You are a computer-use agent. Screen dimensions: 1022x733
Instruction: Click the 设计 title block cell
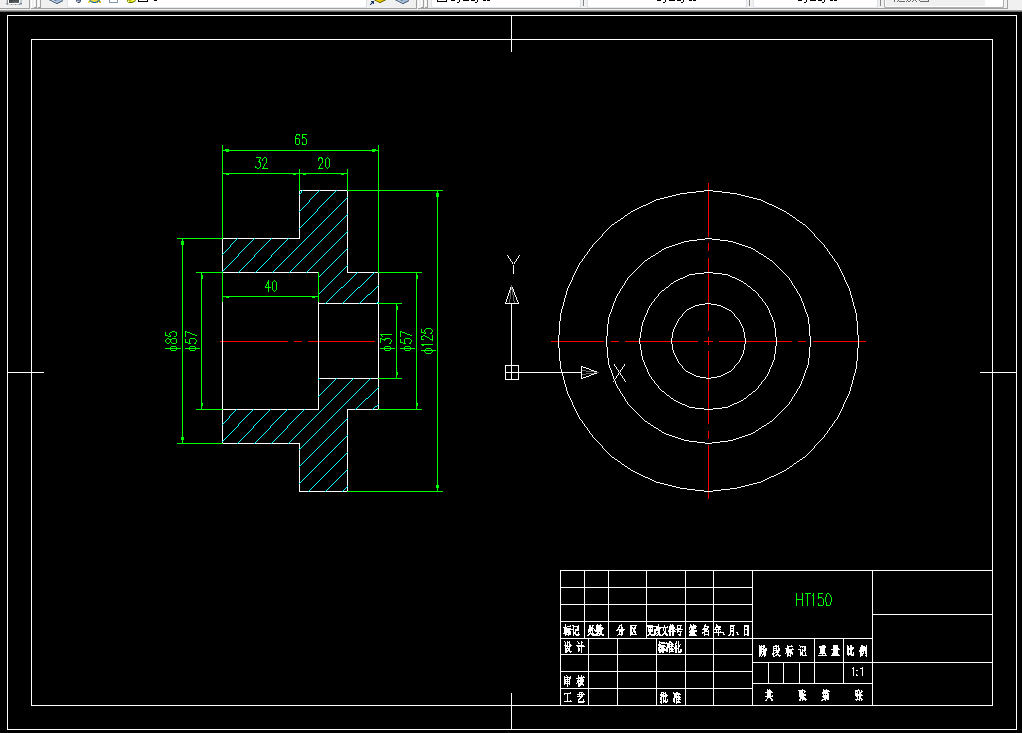coord(574,646)
